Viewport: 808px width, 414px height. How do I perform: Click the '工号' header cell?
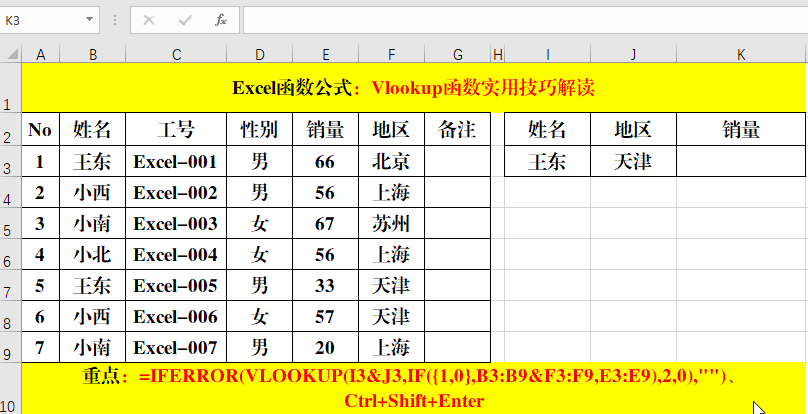pos(176,129)
